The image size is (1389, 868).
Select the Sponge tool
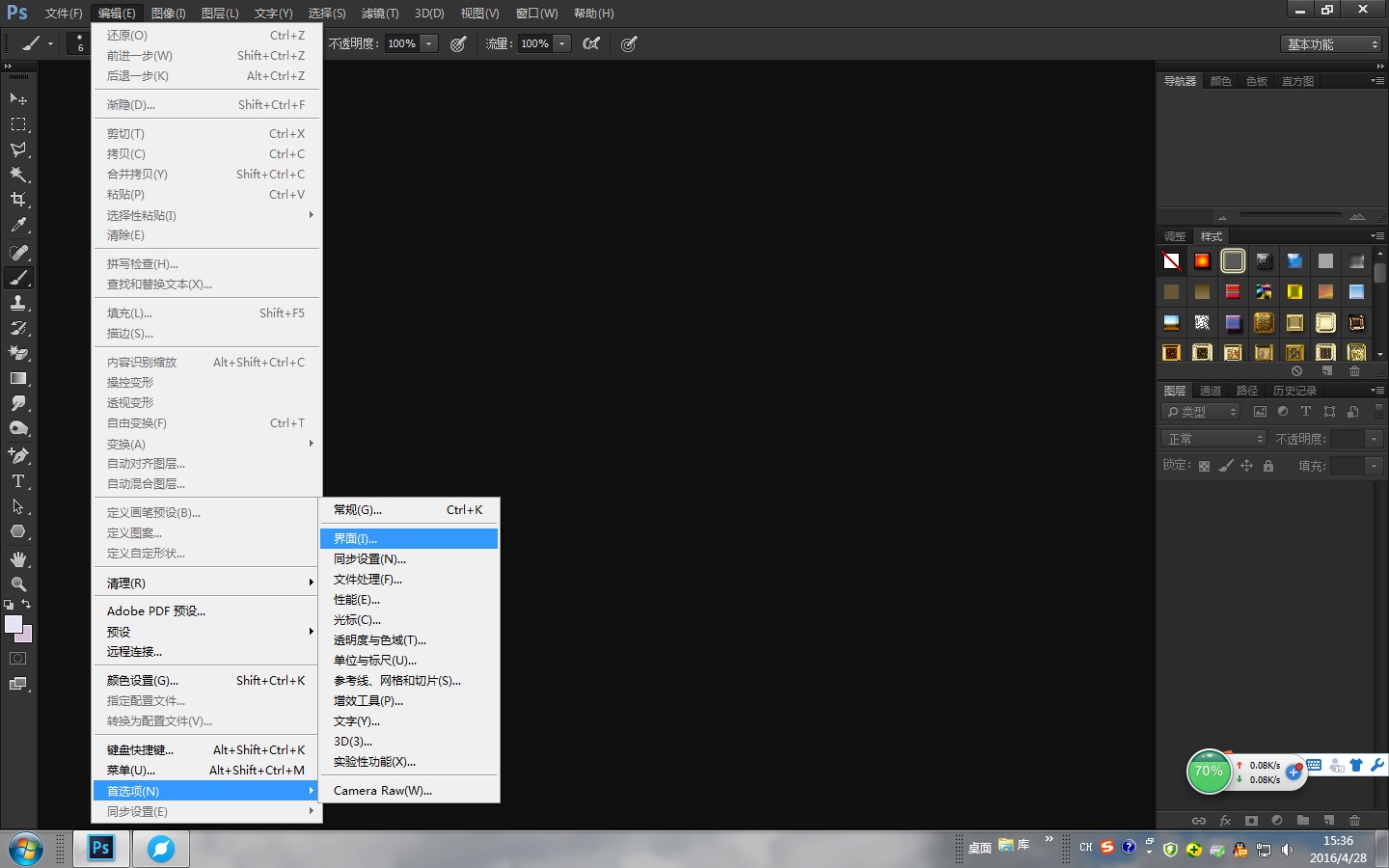coord(18,428)
